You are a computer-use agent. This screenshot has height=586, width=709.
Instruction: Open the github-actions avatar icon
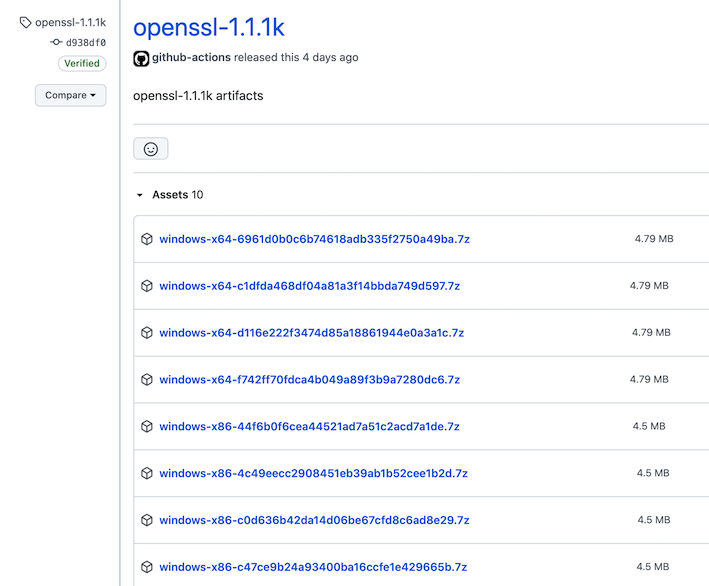(141, 58)
